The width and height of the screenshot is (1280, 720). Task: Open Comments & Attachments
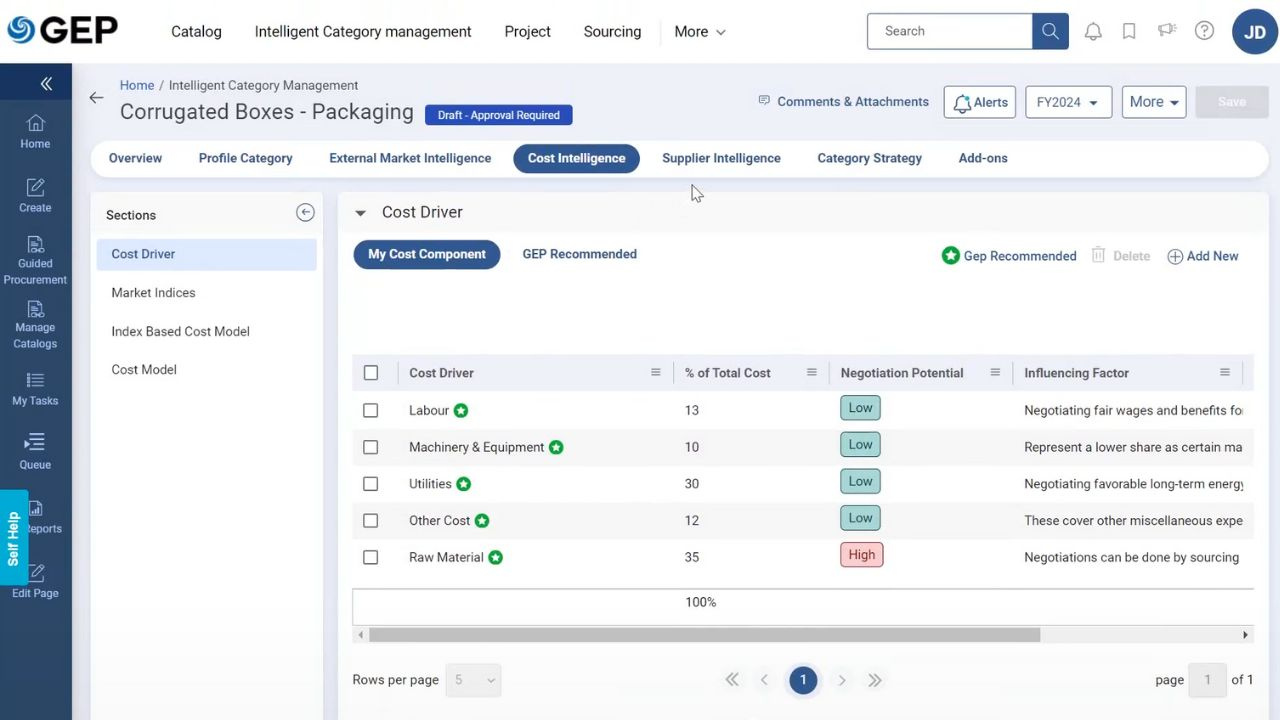(843, 101)
